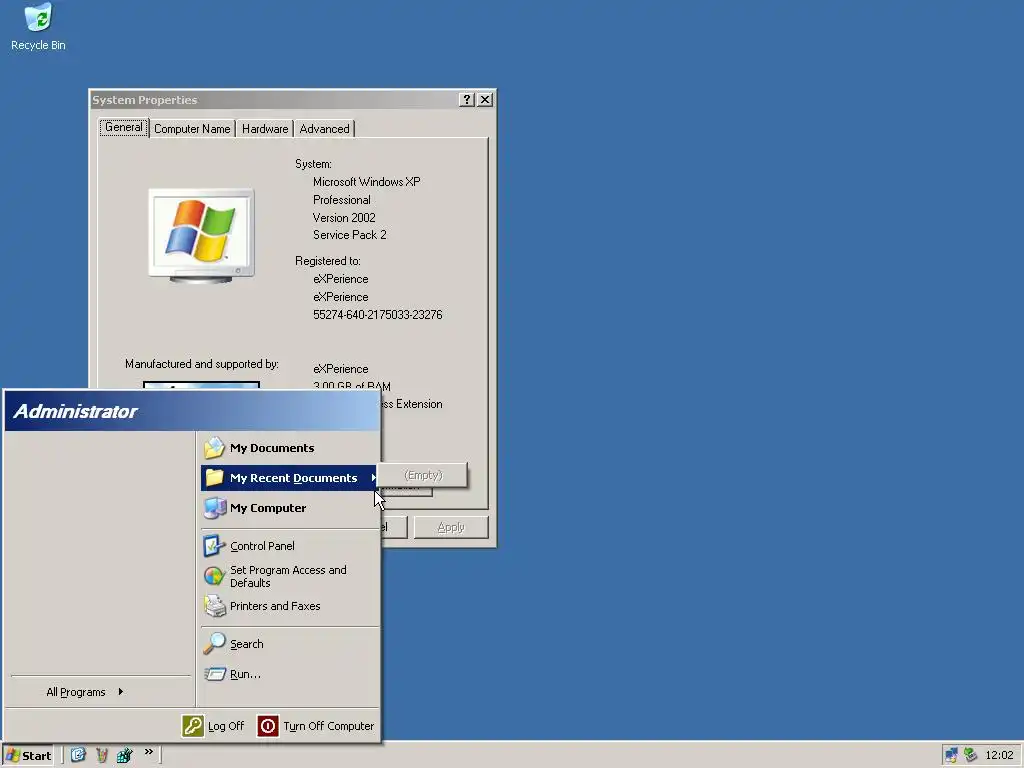Screen dimensions: 1024x768
Task: Launch the pencil-cup quick launch icon
Action: point(101,755)
